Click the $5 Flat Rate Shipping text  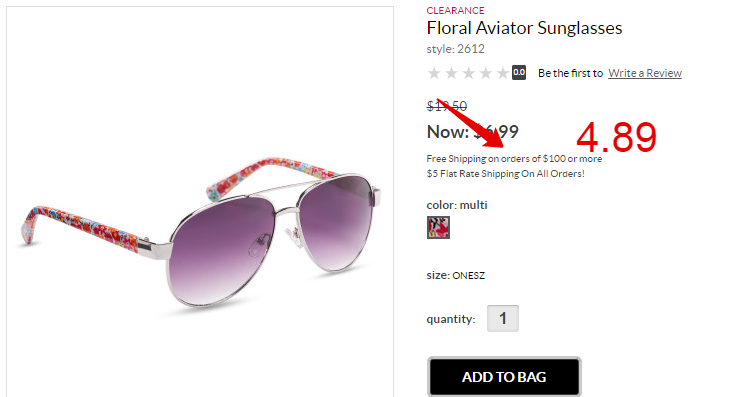tap(506, 174)
